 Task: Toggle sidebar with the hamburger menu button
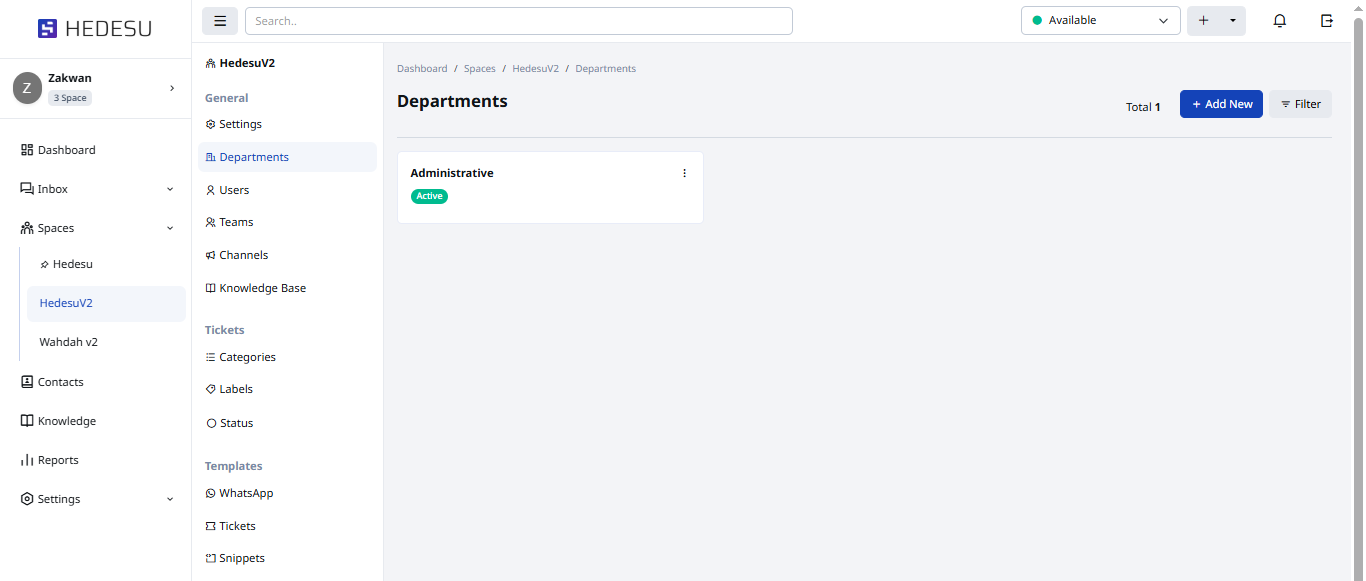pyautogui.click(x=220, y=21)
